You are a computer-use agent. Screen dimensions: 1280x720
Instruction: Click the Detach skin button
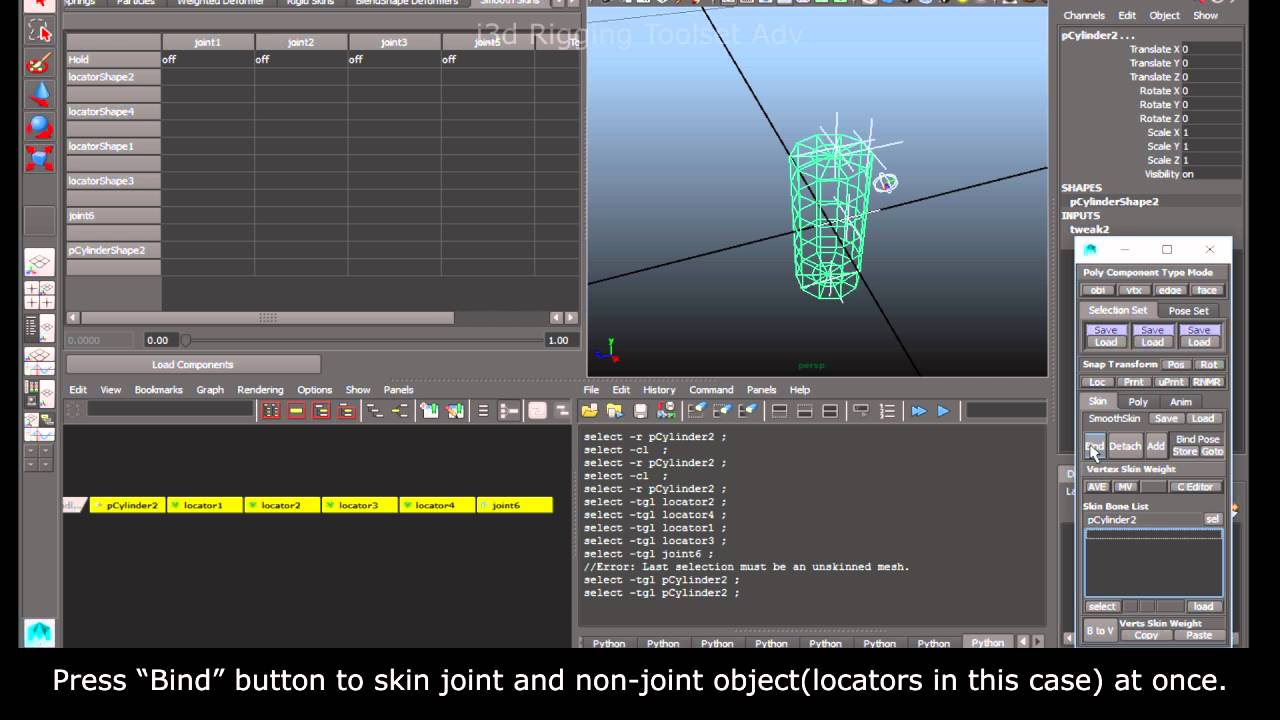click(x=1125, y=446)
